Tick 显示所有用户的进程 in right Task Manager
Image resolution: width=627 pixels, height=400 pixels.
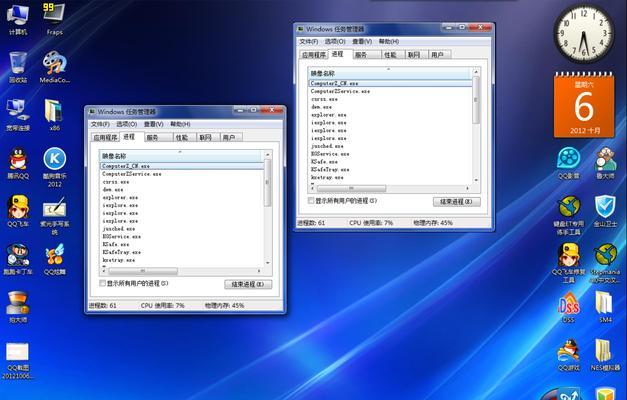tap(311, 201)
